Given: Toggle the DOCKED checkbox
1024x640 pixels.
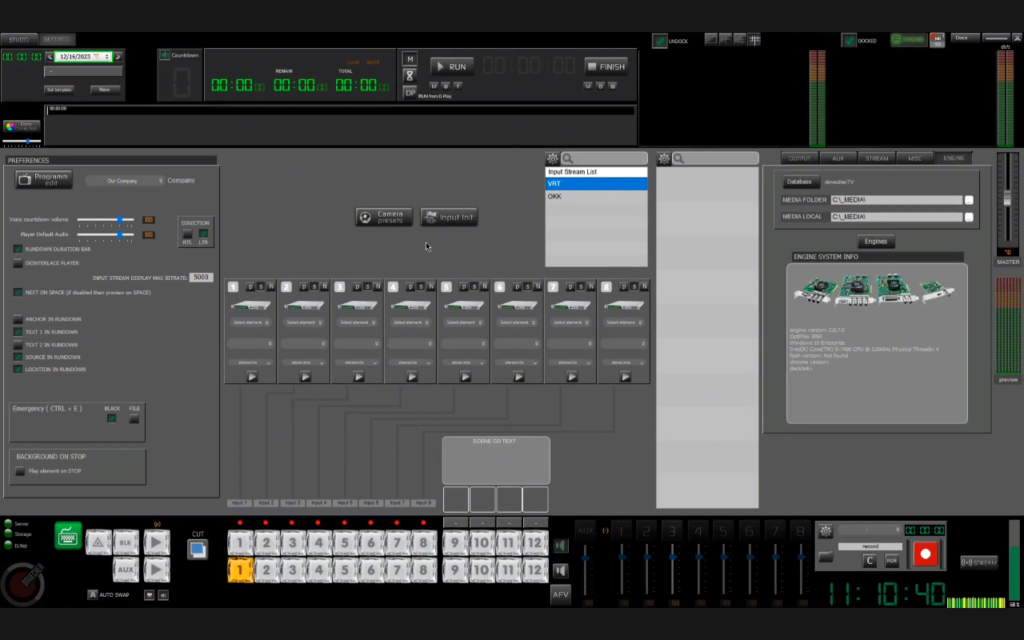Looking at the screenshot, I should coord(849,40).
